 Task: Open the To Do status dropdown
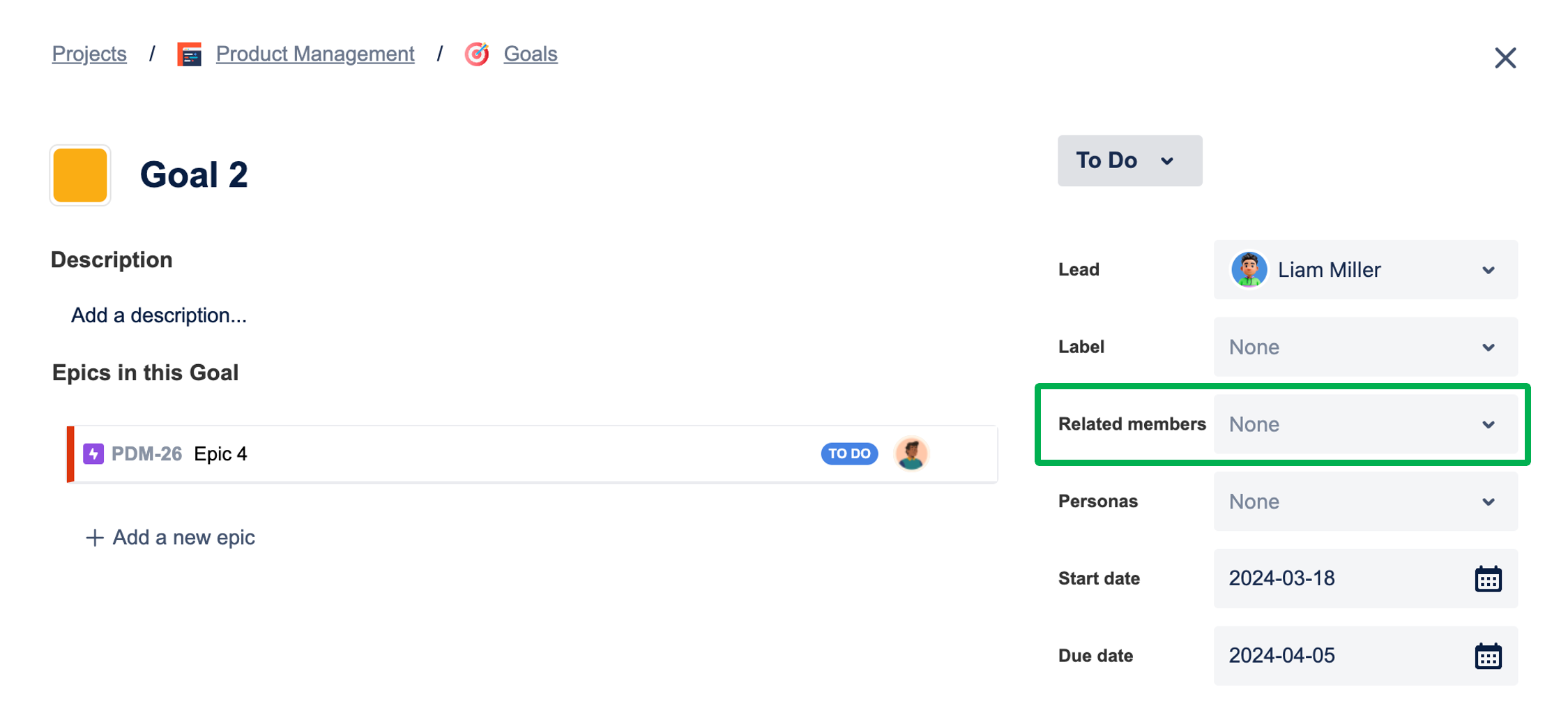click(1129, 161)
